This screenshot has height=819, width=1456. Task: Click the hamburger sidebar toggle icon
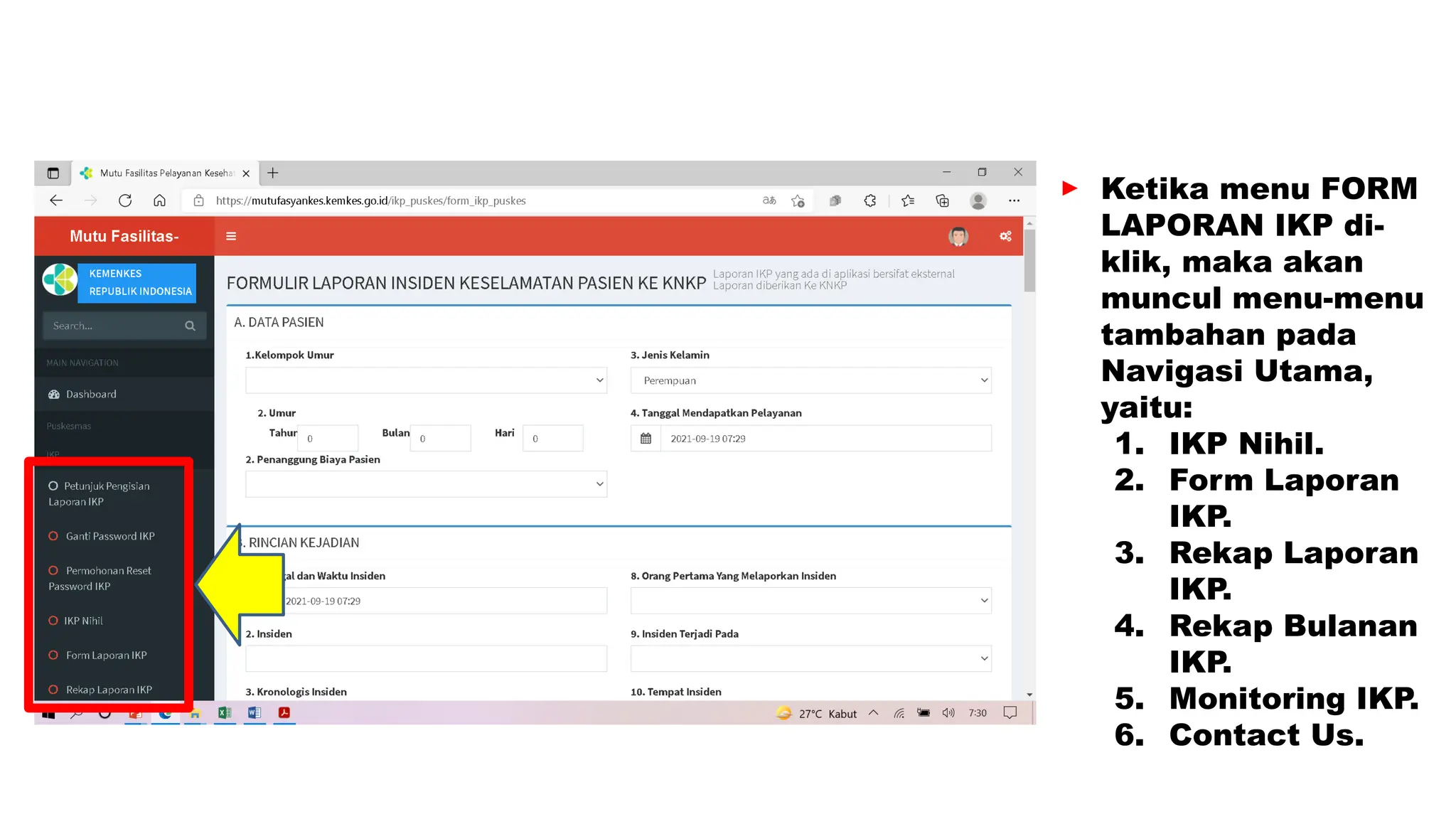[x=231, y=236]
